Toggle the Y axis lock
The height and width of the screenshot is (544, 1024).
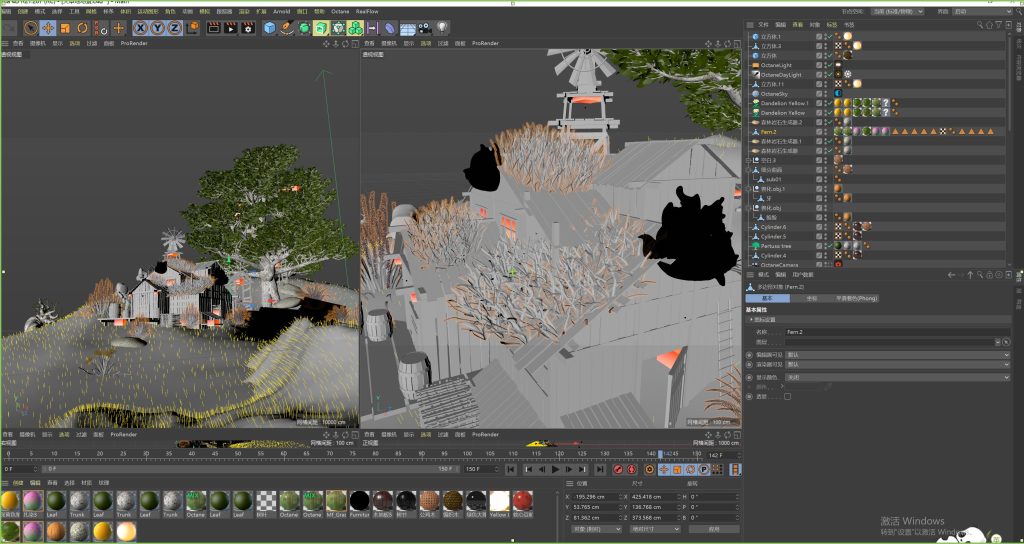click(x=157, y=28)
